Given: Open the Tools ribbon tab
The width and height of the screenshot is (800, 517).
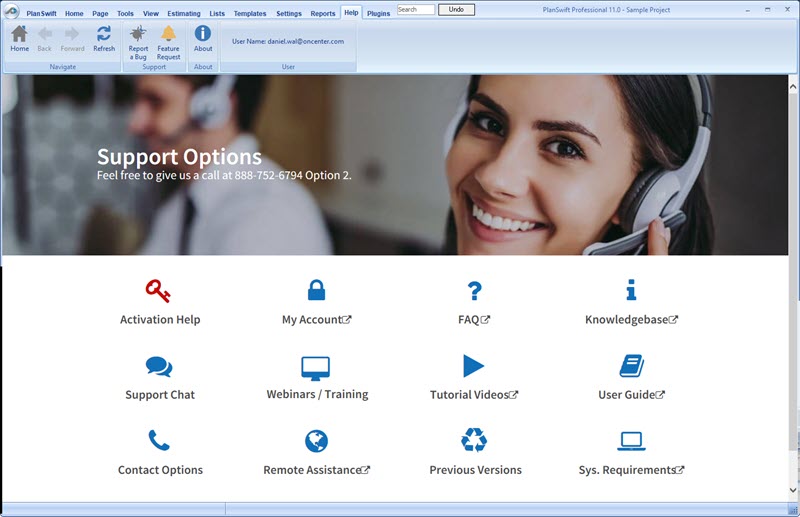Looking at the screenshot, I should 125,14.
